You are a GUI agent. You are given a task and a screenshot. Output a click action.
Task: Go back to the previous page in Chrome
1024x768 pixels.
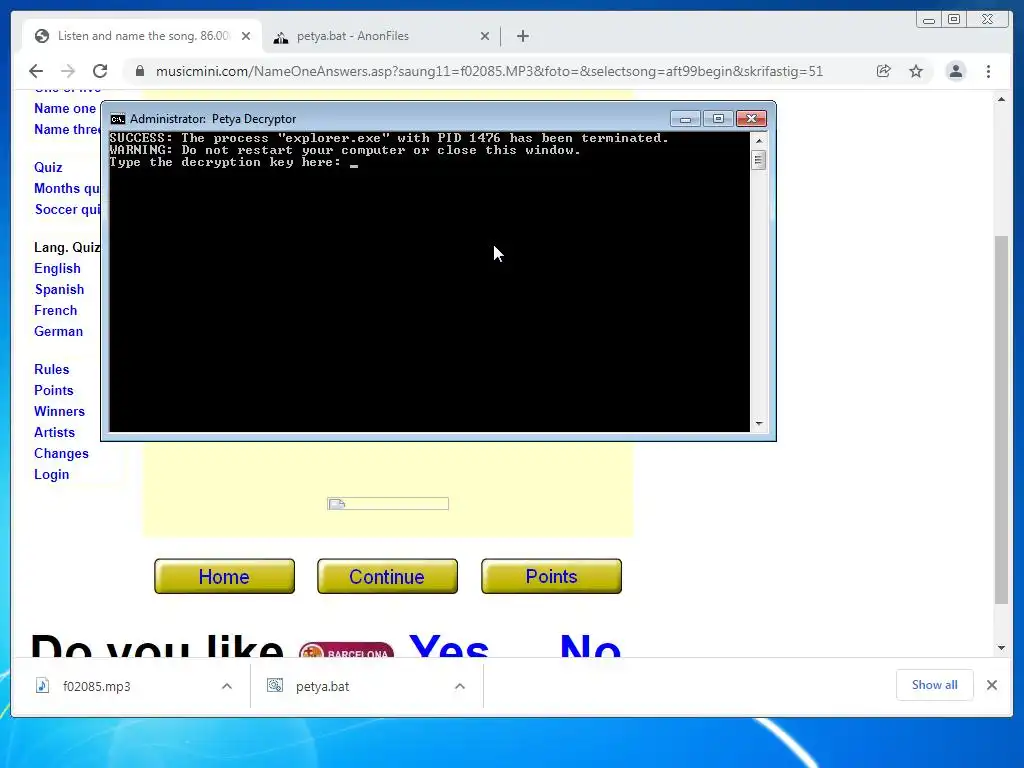36,71
